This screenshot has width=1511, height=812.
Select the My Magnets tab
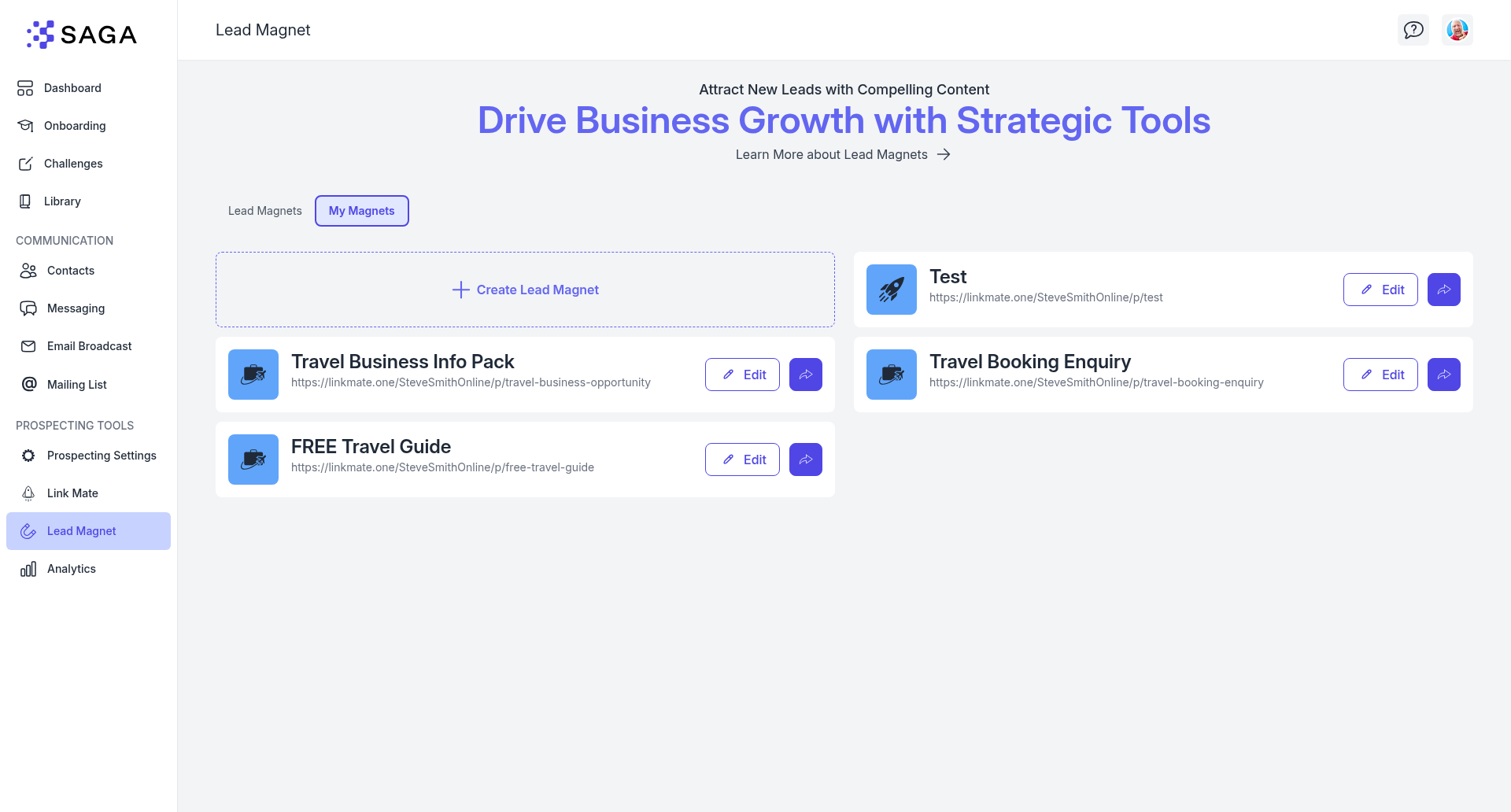[x=361, y=211]
